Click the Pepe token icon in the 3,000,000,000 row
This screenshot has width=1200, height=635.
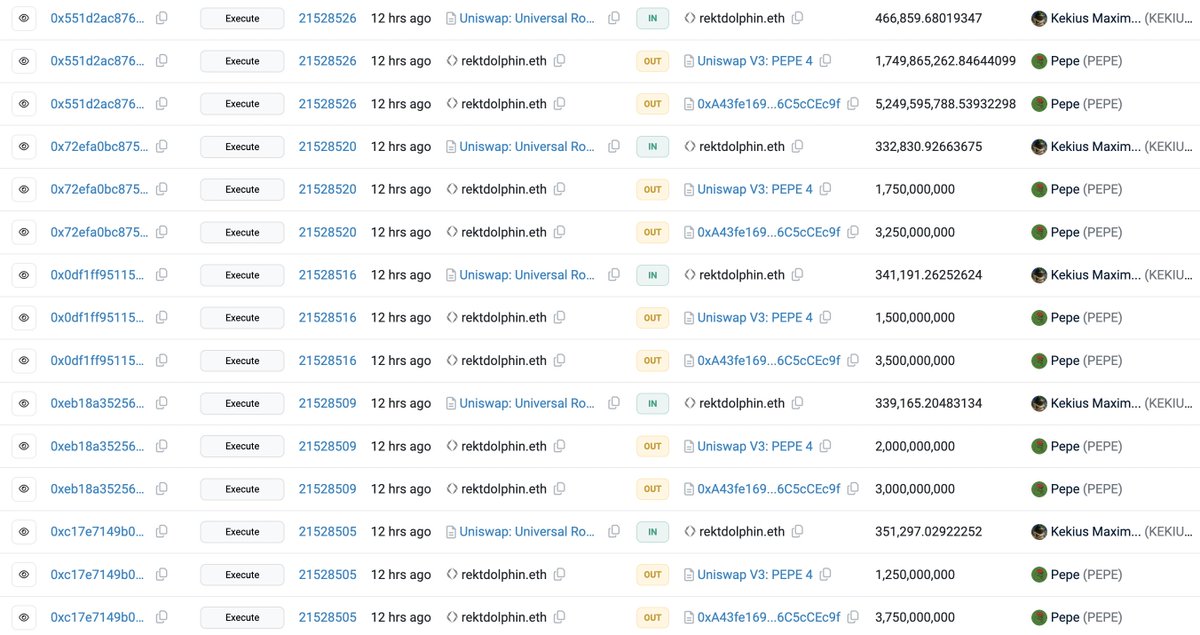pos(1039,489)
